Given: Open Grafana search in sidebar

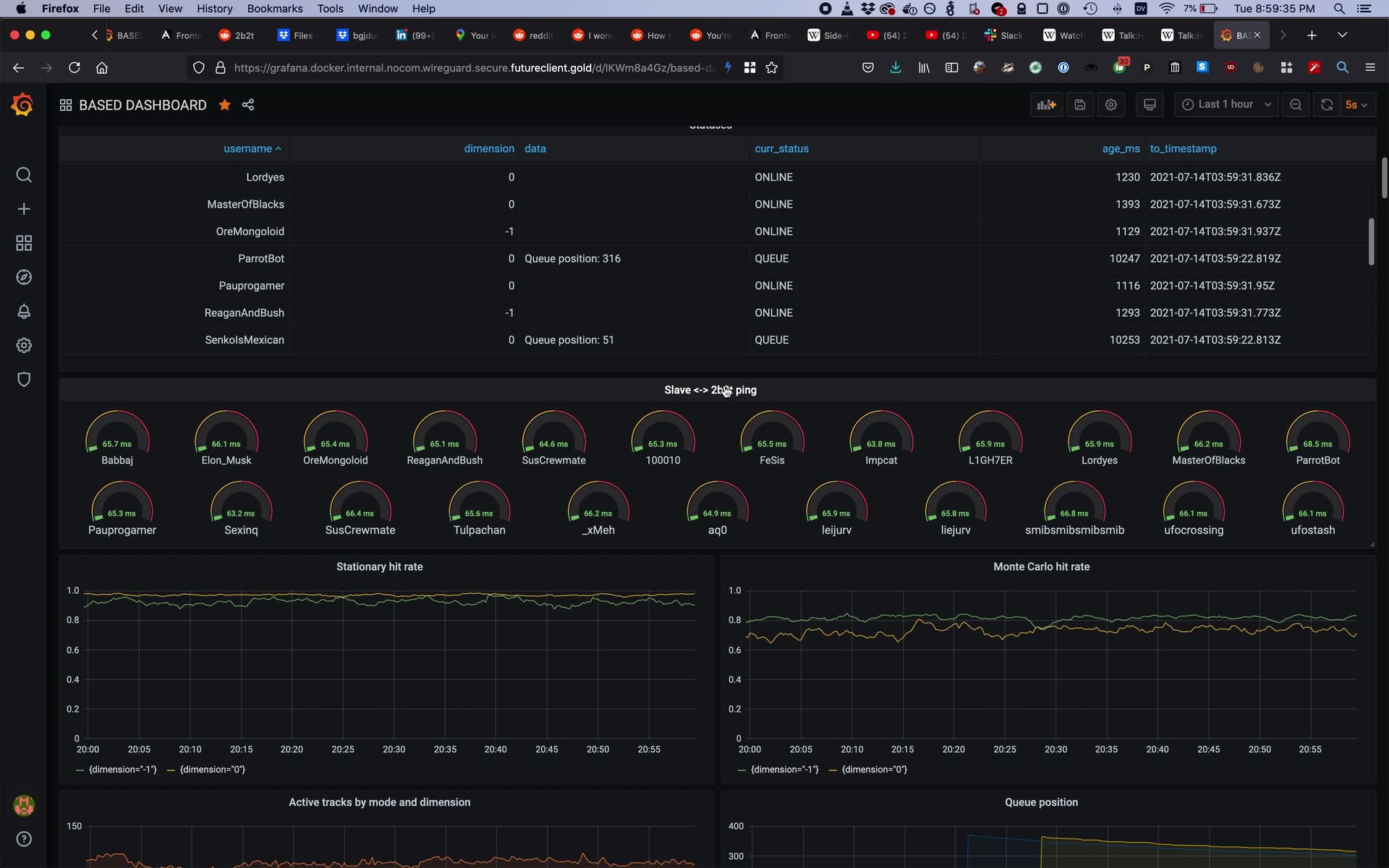Looking at the screenshot, I should [x=24, y=175].
